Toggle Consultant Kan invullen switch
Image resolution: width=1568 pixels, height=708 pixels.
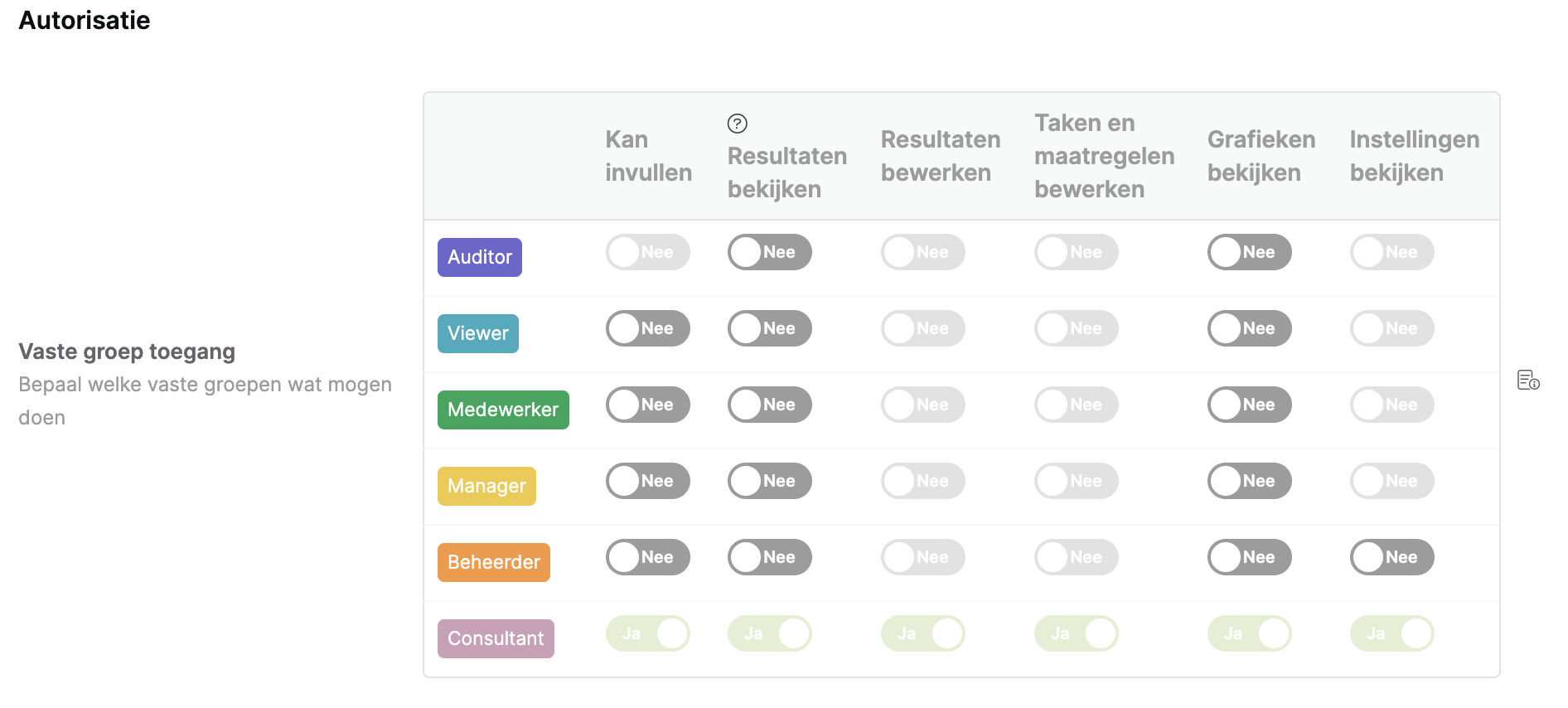[647, 633]
